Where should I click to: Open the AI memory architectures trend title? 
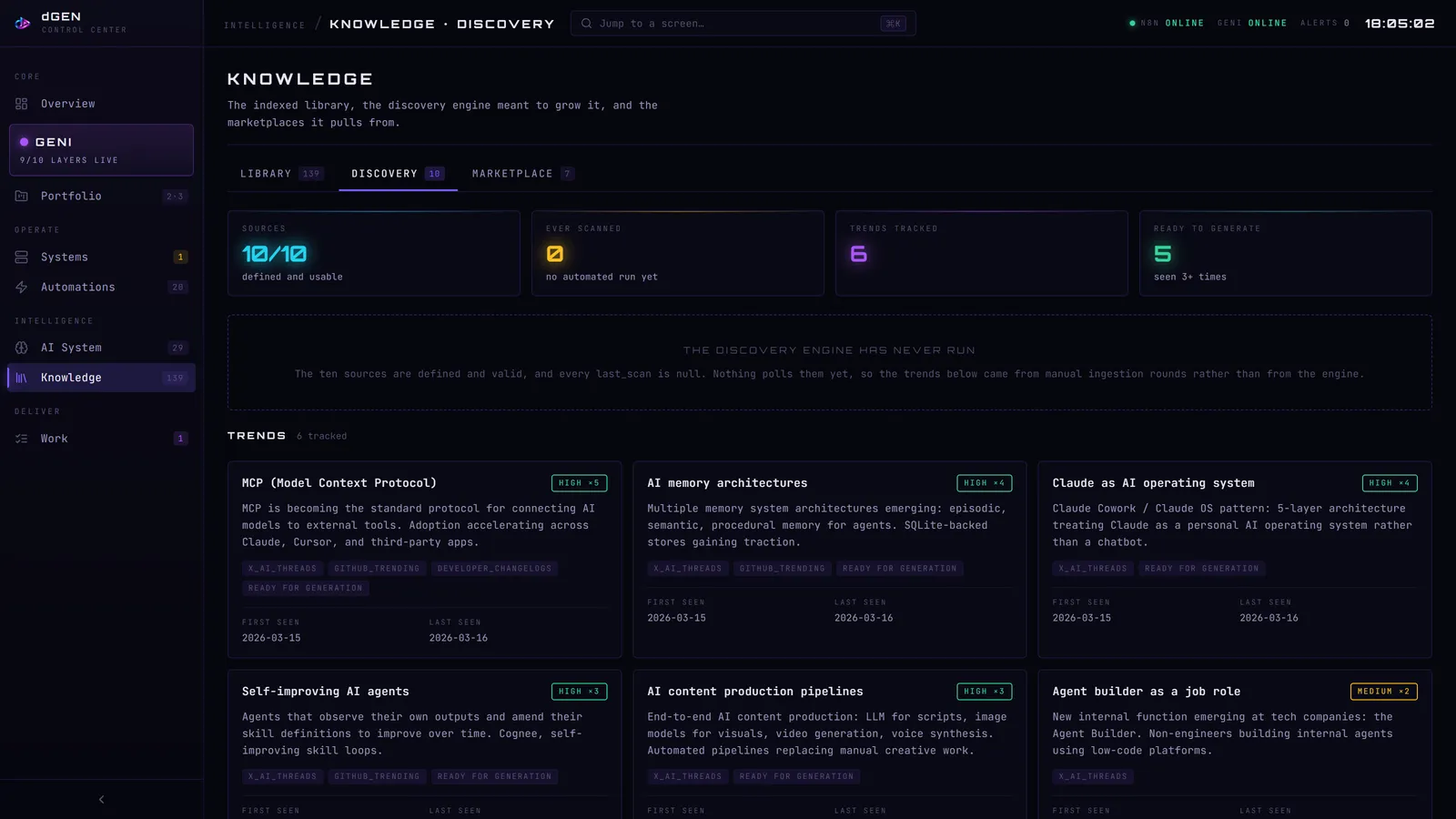[x=727, y=483]
